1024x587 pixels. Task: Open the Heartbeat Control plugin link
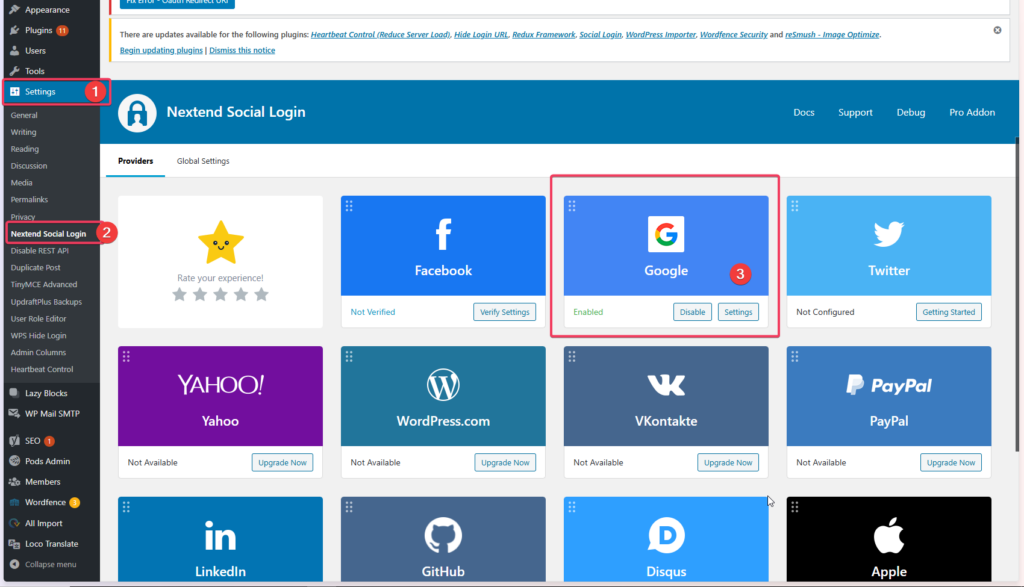tap(380, 35)
